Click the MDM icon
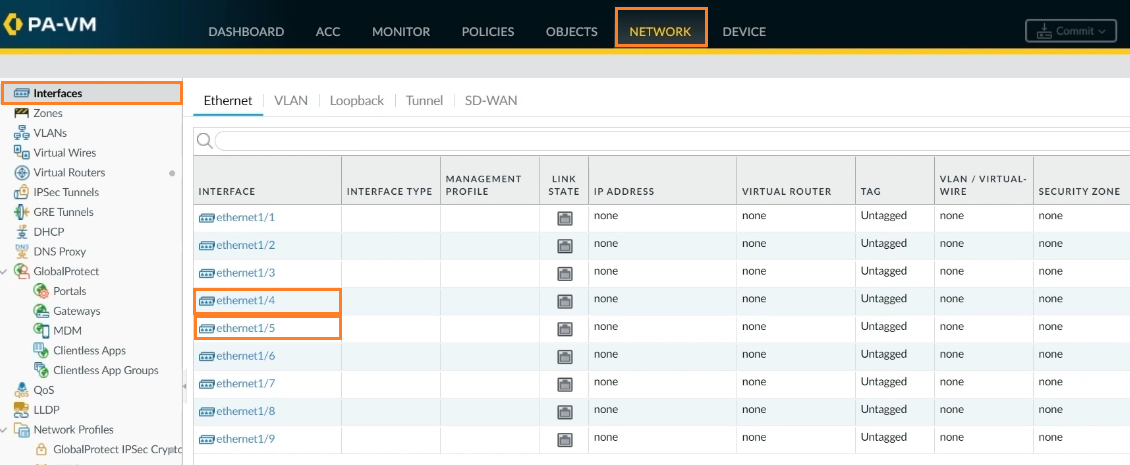The width and height of the screenshot is (1130, 465). pos(41,330)
